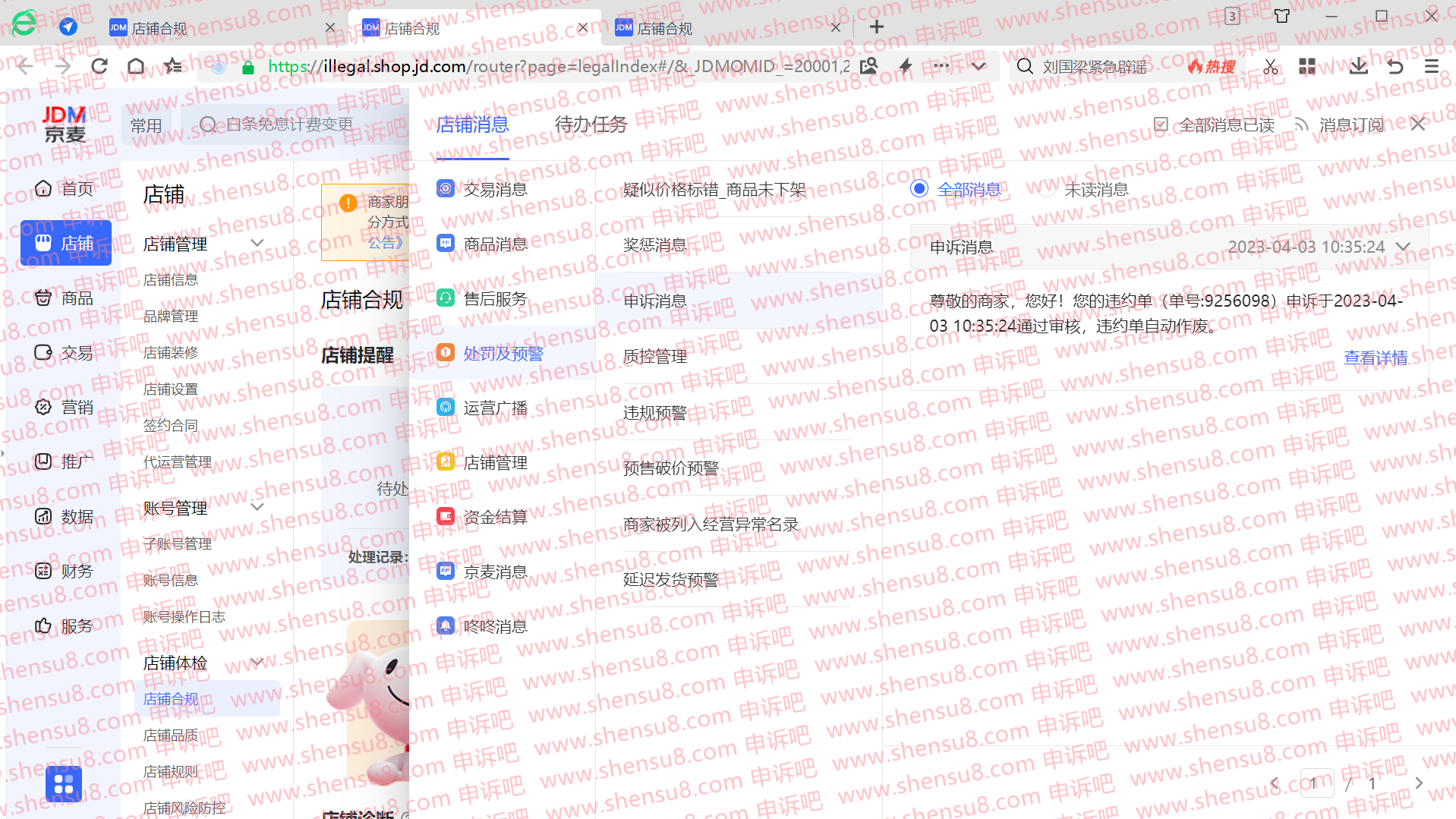Click 常用 button near search
Screen dimensions: 1456x819
[146, 124]
